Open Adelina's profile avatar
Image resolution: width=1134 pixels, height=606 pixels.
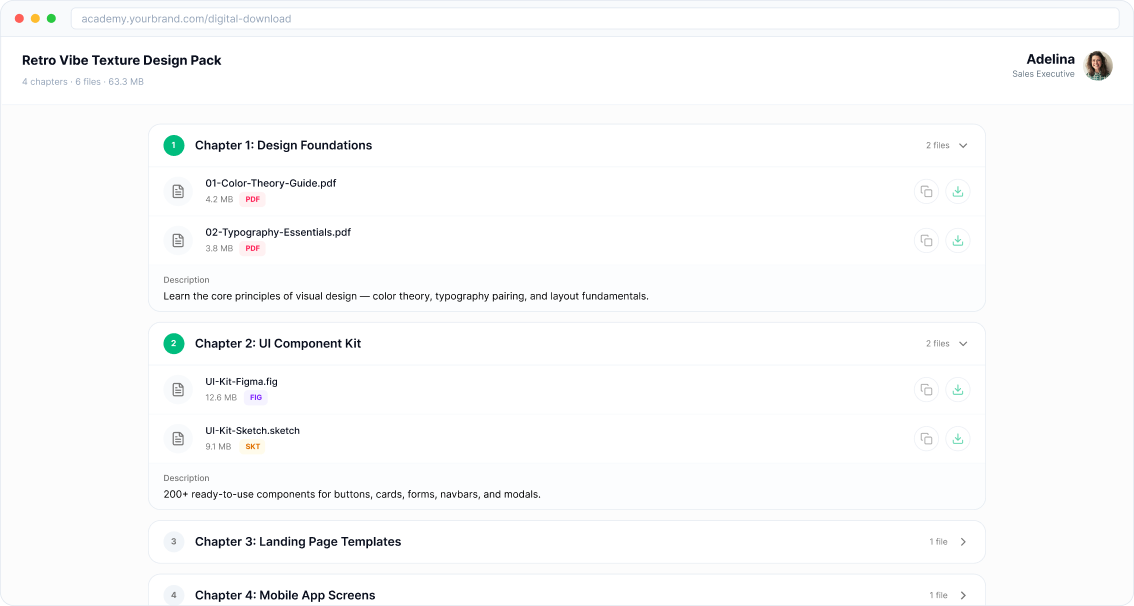coord(1098,66)
